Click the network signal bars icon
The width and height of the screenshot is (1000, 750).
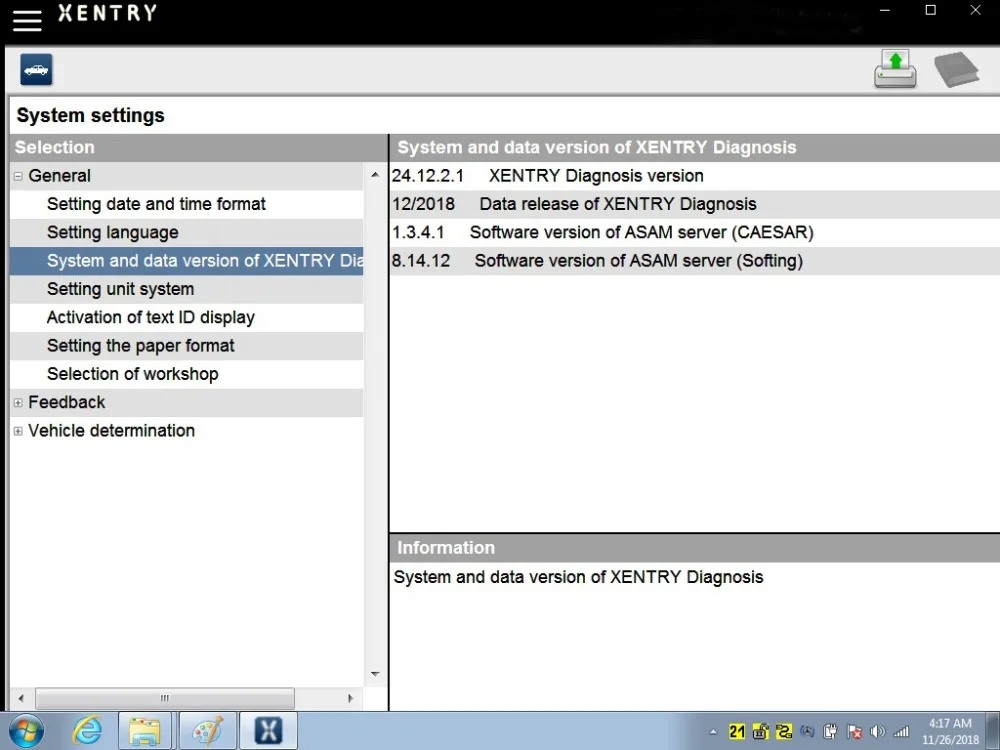[901, 732]
